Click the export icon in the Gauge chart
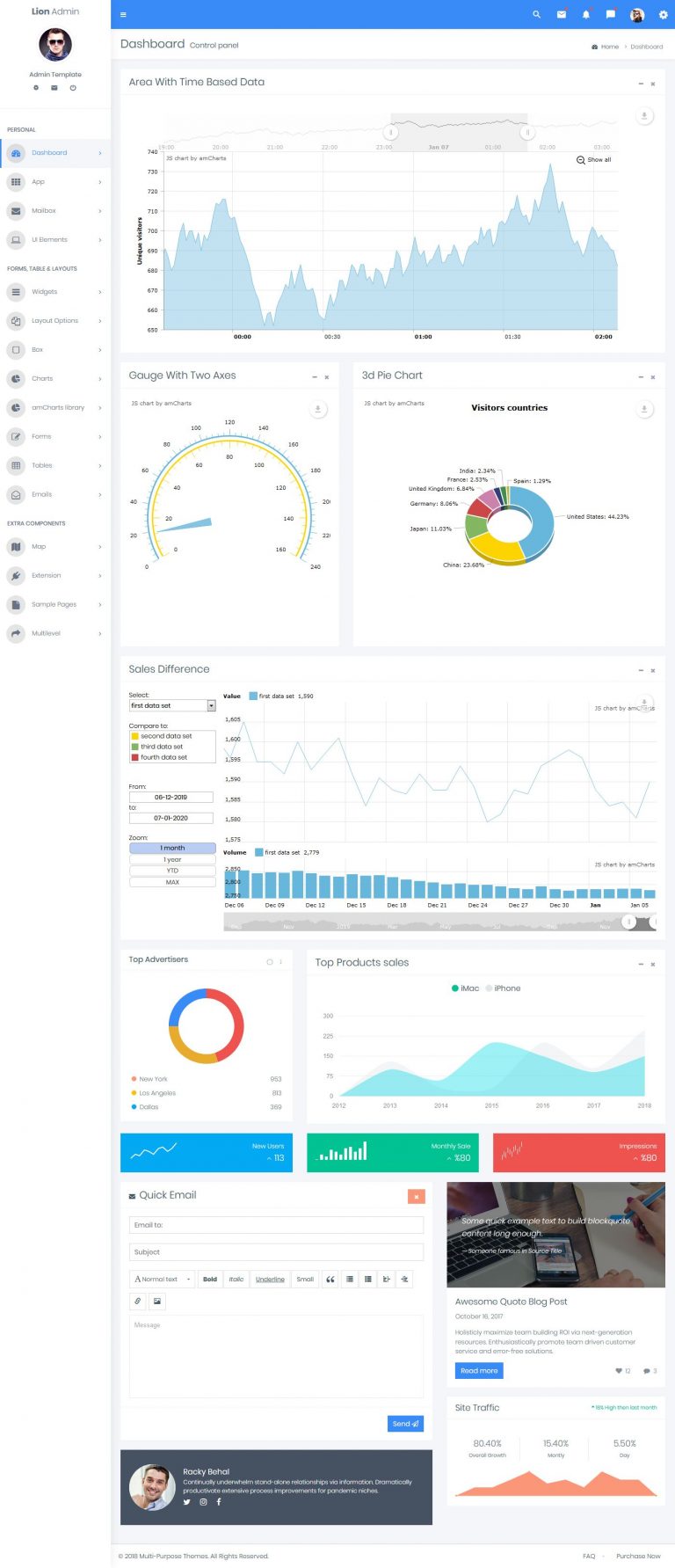 tap(318, 409)
